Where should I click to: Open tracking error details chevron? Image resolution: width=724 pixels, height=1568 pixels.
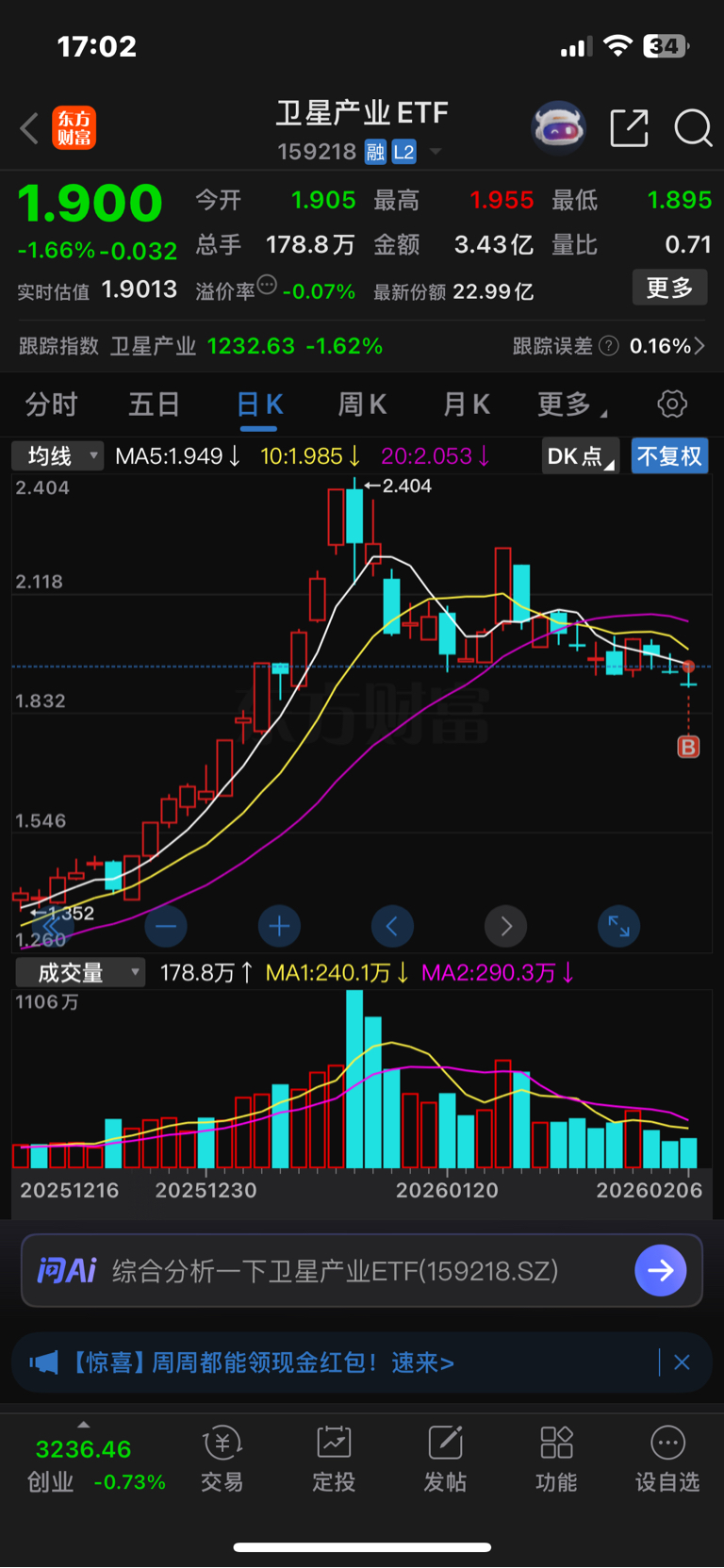click(x=699, y=346)
